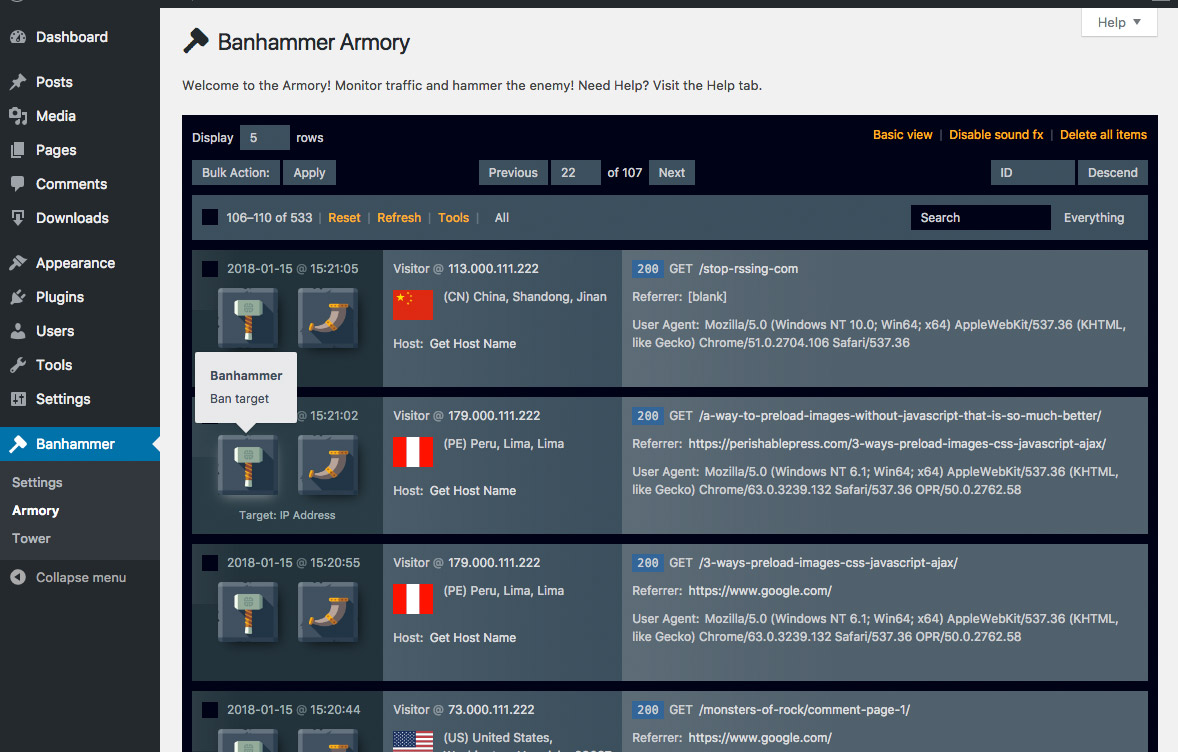
Task: Click the Tools wrench icon
Action: coord(18,365)
